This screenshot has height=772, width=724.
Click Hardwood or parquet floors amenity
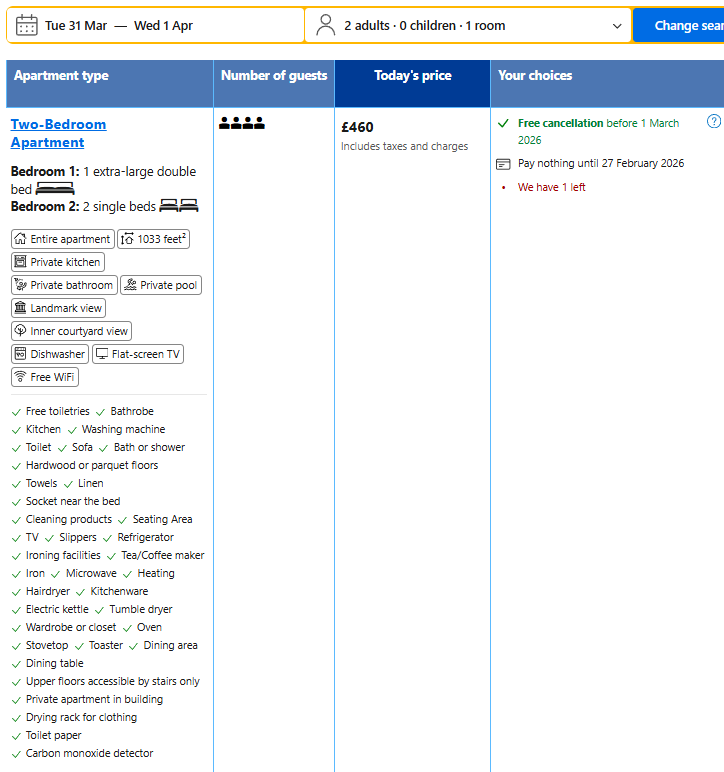click(x=92, y=465)
